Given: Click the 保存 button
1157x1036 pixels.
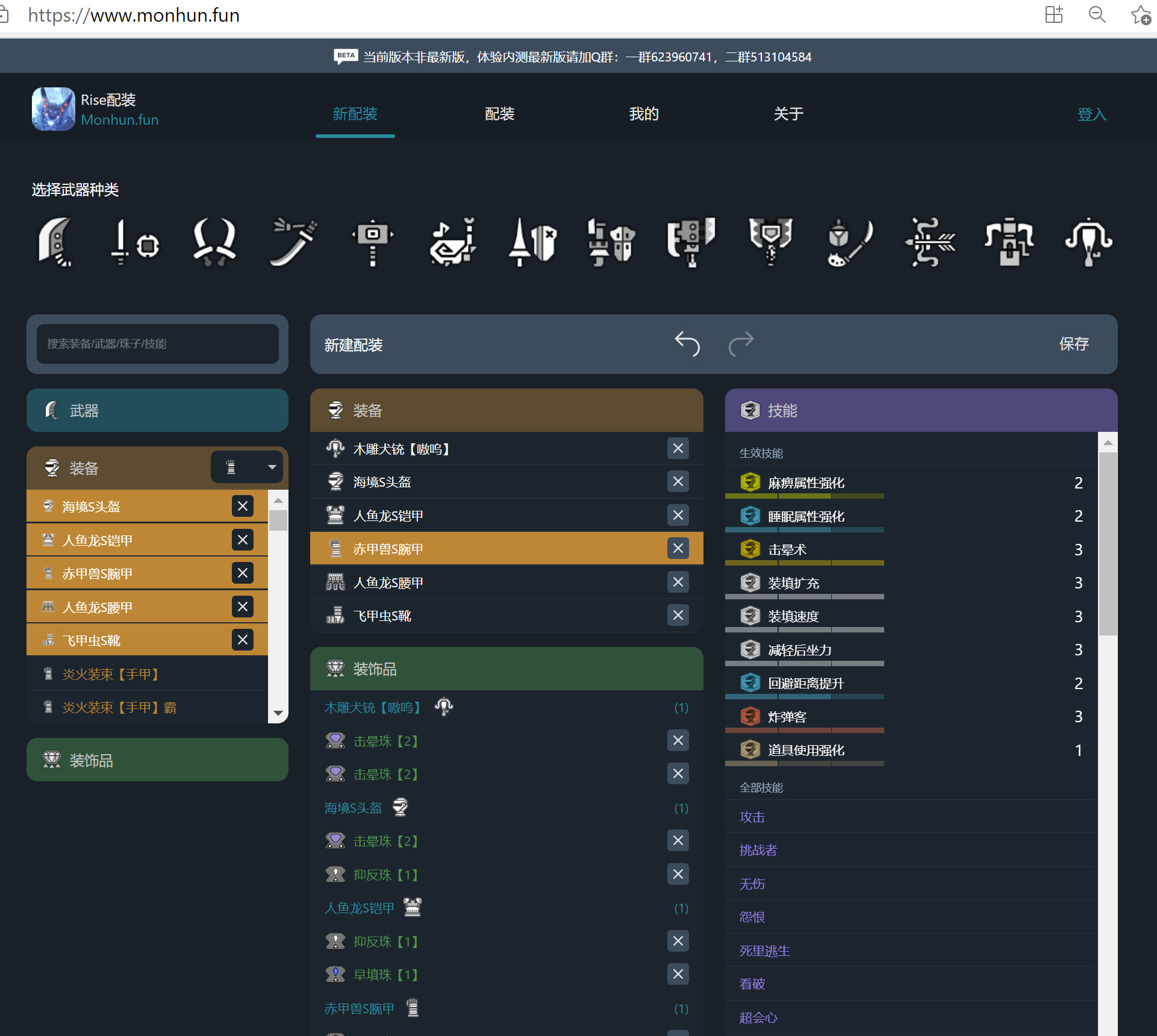Looking at the screenshot, I should click(1073, 344).
